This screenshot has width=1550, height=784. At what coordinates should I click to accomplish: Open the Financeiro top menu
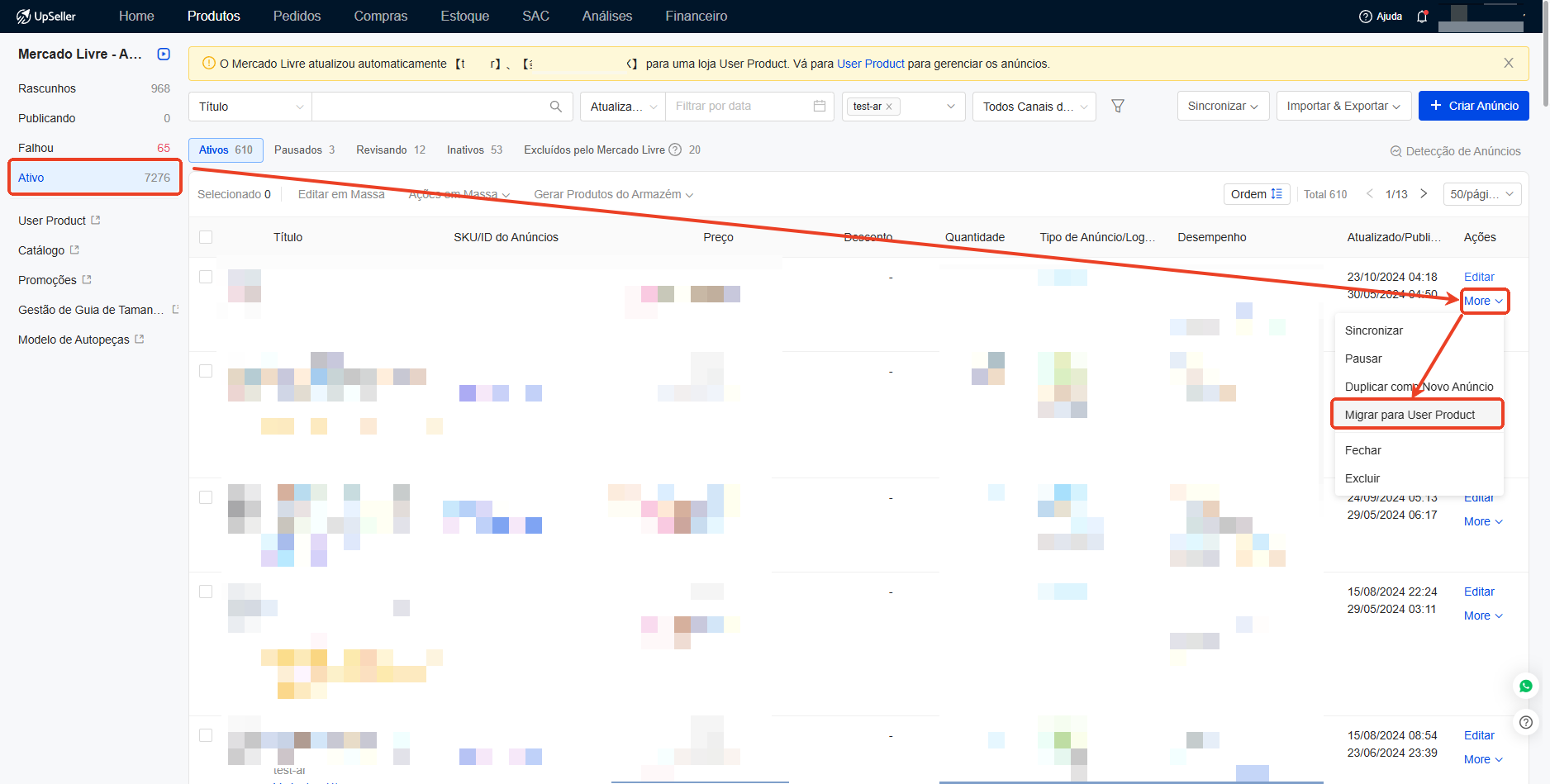tap(696, 17)
